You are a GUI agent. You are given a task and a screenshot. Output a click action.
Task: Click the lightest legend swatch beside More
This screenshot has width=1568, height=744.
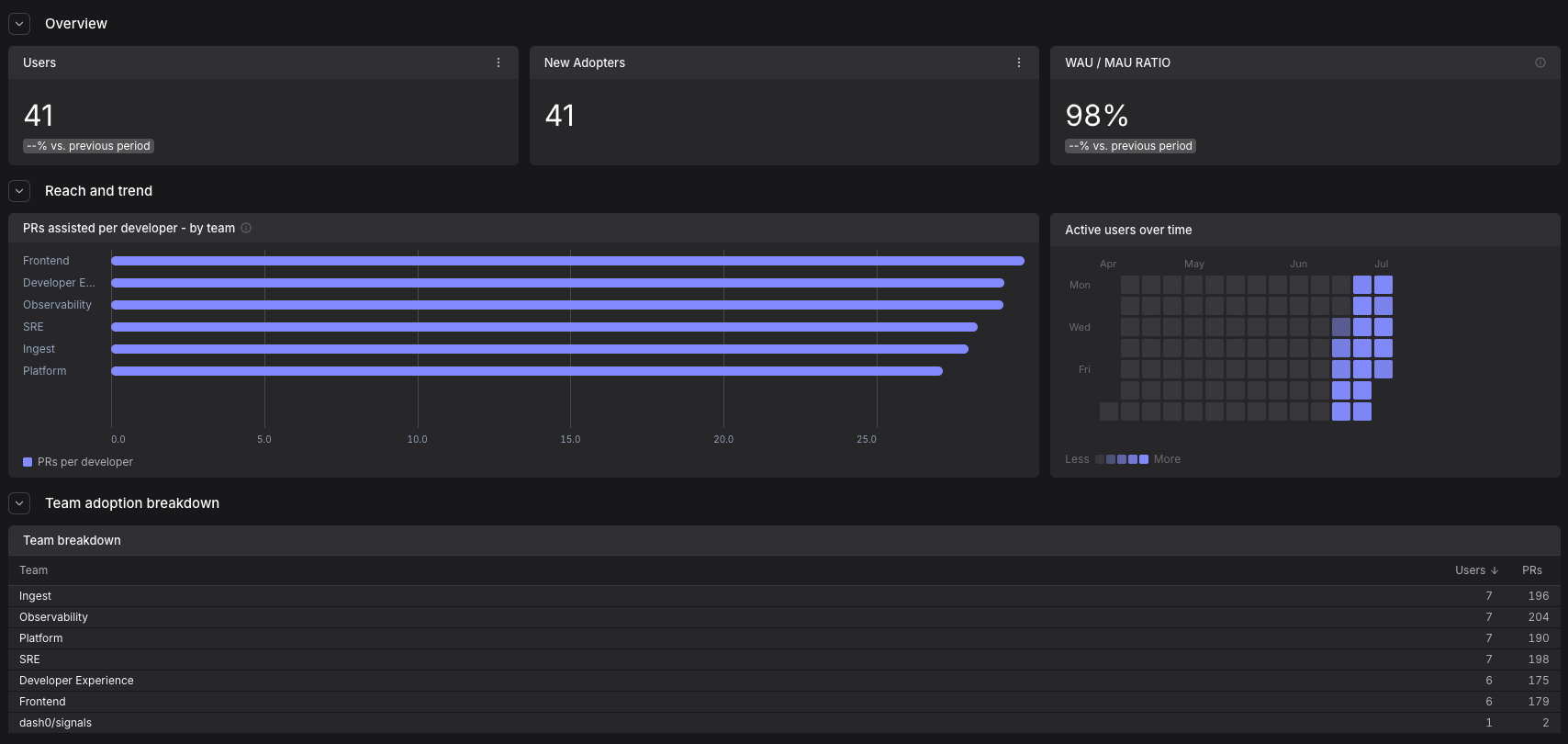[1144, 459]
